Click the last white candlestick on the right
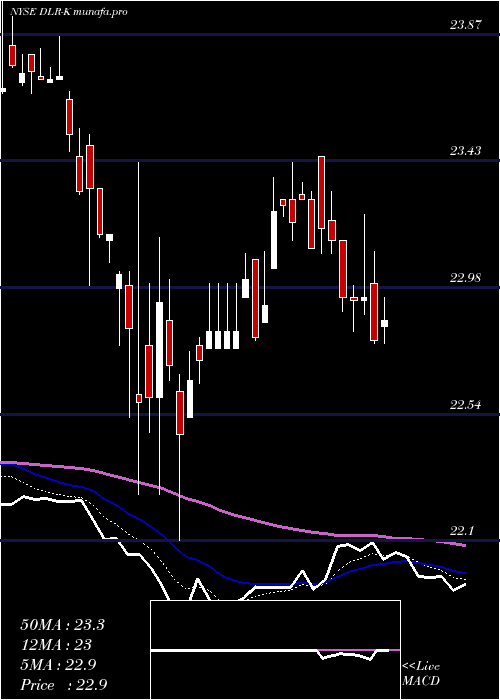 pos(384,321)
